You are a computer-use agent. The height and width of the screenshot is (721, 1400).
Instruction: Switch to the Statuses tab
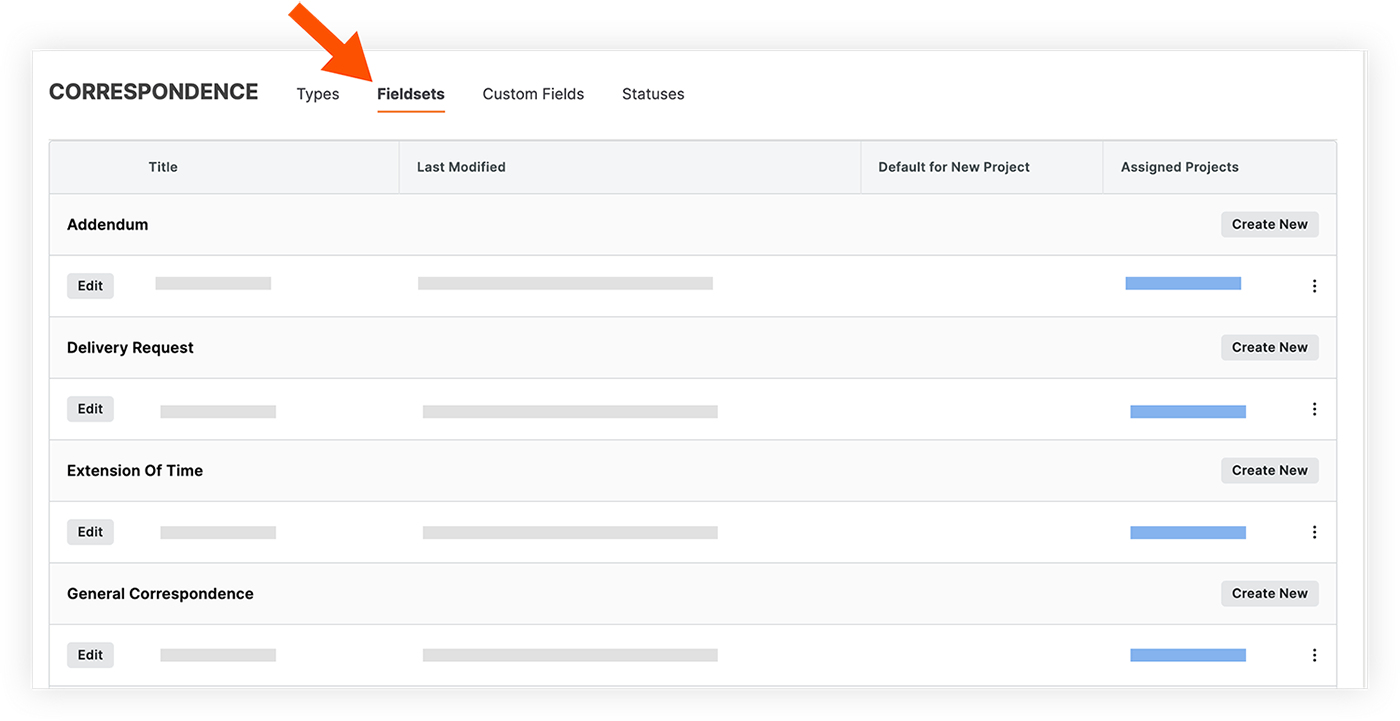coord(652,93)
